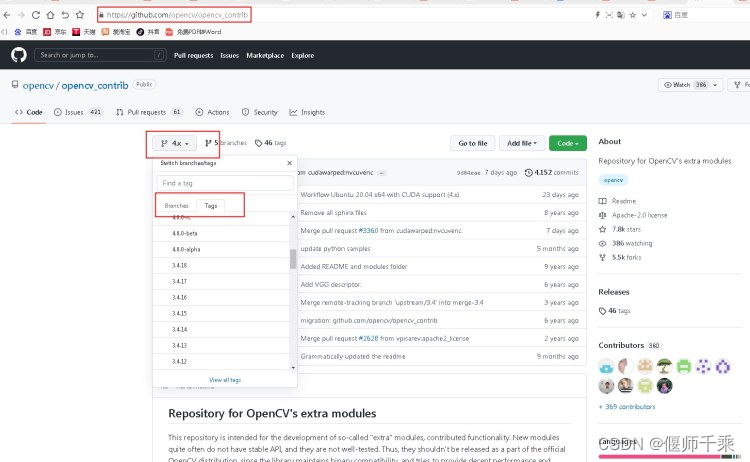750x462 pixels.
Task: Click the 46 tags link near branch selector
Action: point(271,143)
